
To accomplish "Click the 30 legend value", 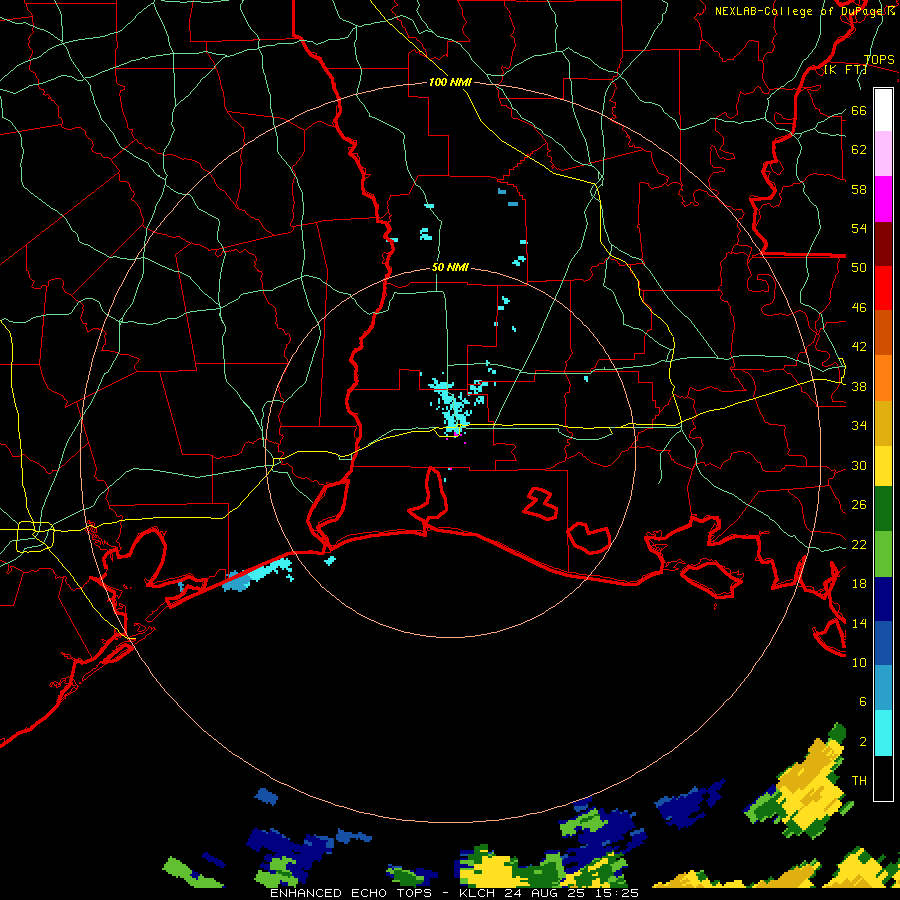I will (859, 465).
